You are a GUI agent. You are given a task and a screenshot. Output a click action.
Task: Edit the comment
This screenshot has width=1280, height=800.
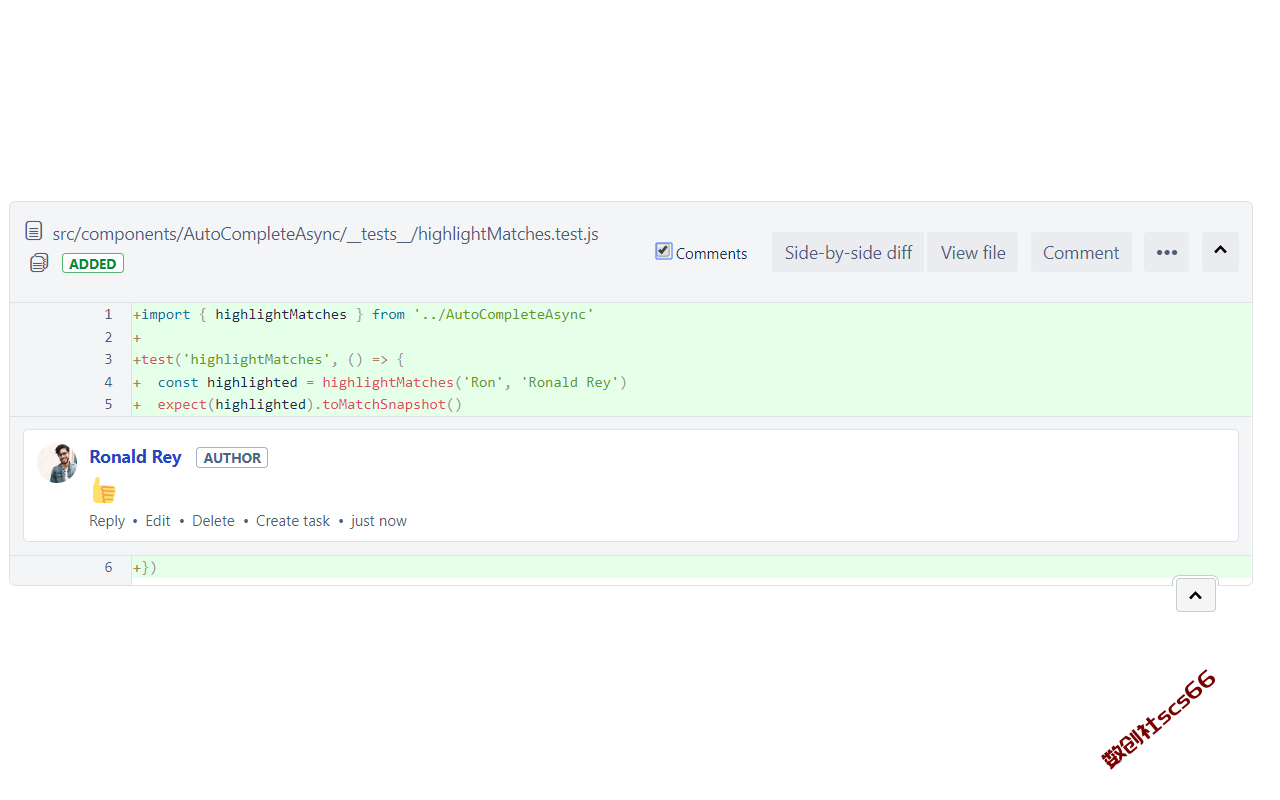pyautogui.click(x=158, y=521)
